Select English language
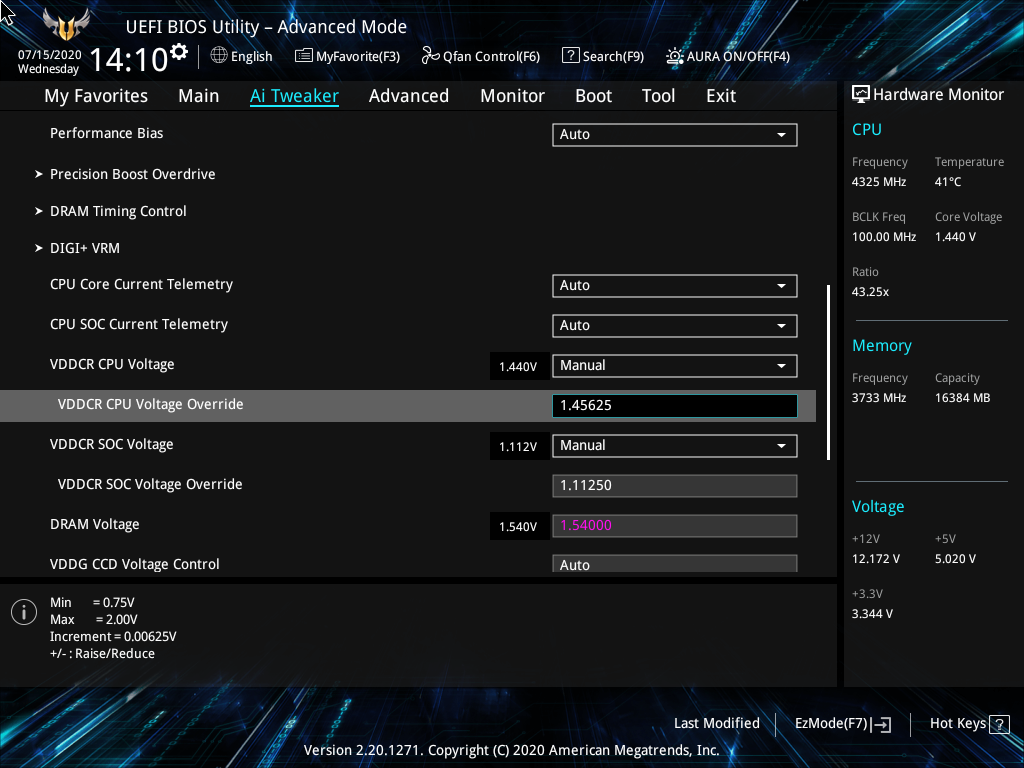 (251, 56)
